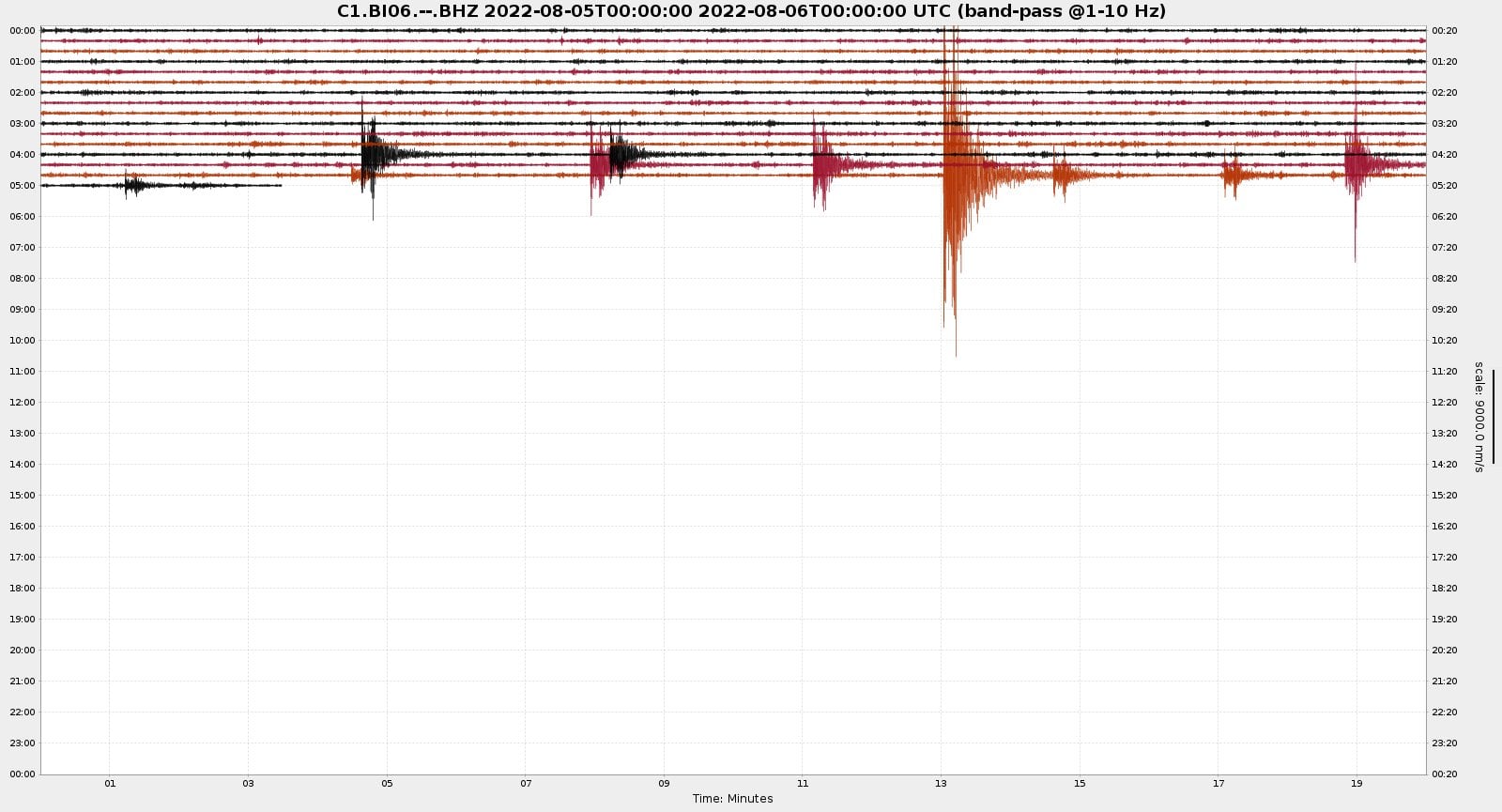
Task: Click the Time: Minutes axis label
Action: pyautogui.click(x=733, y=799)
